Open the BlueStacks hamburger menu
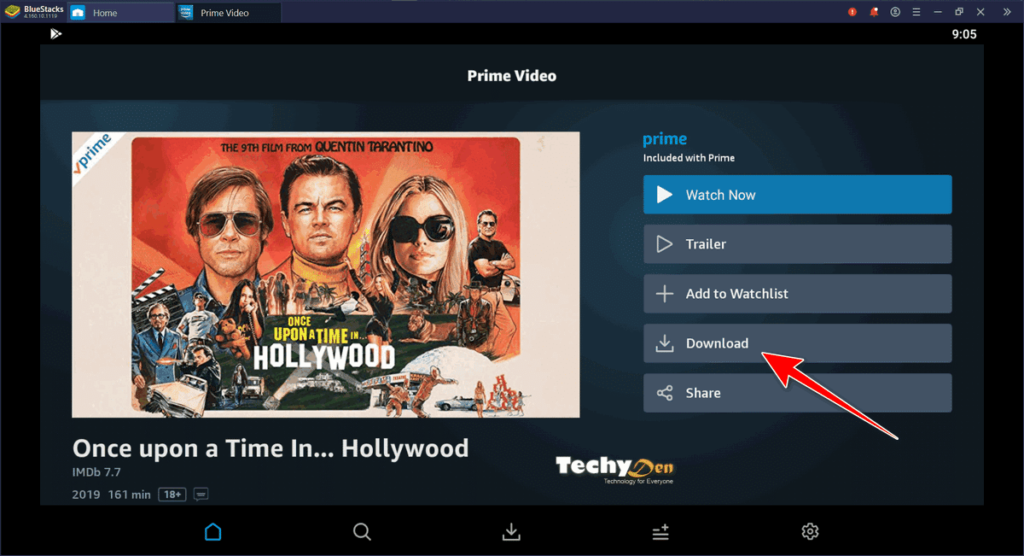 pyautogui.click(x=916, y=12)
